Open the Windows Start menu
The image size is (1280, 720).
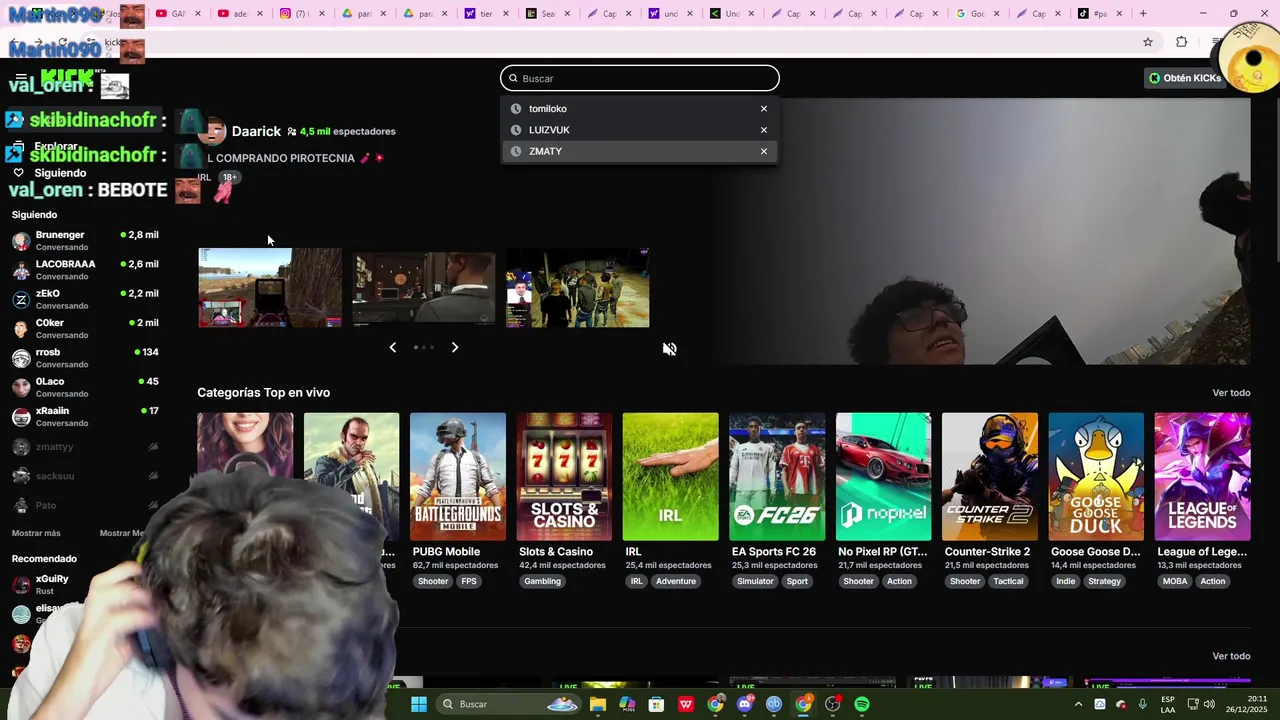tap(419, 704)
